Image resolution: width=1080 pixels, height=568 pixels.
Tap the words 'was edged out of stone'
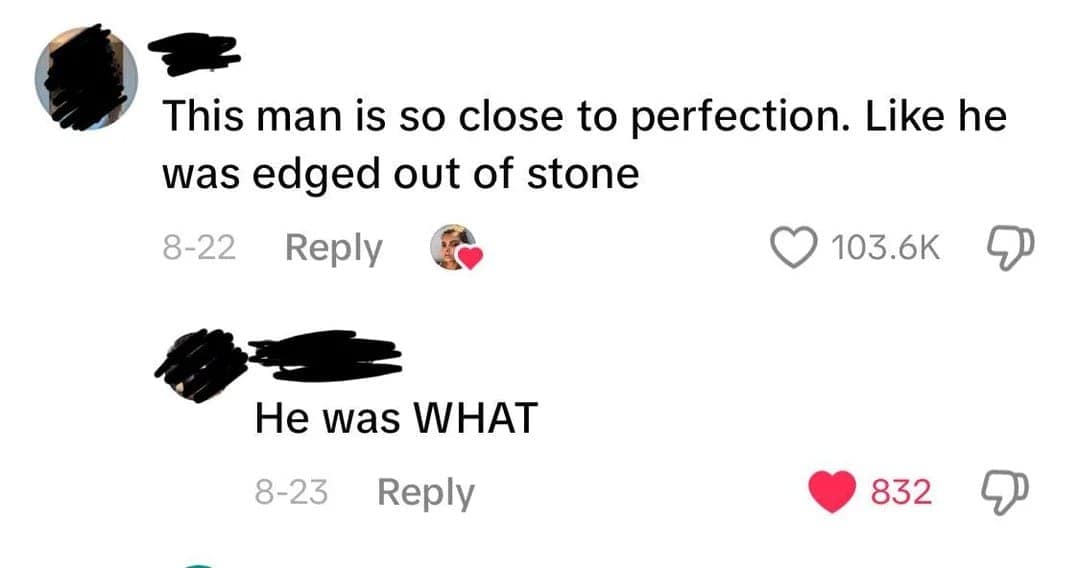[400, 175]
